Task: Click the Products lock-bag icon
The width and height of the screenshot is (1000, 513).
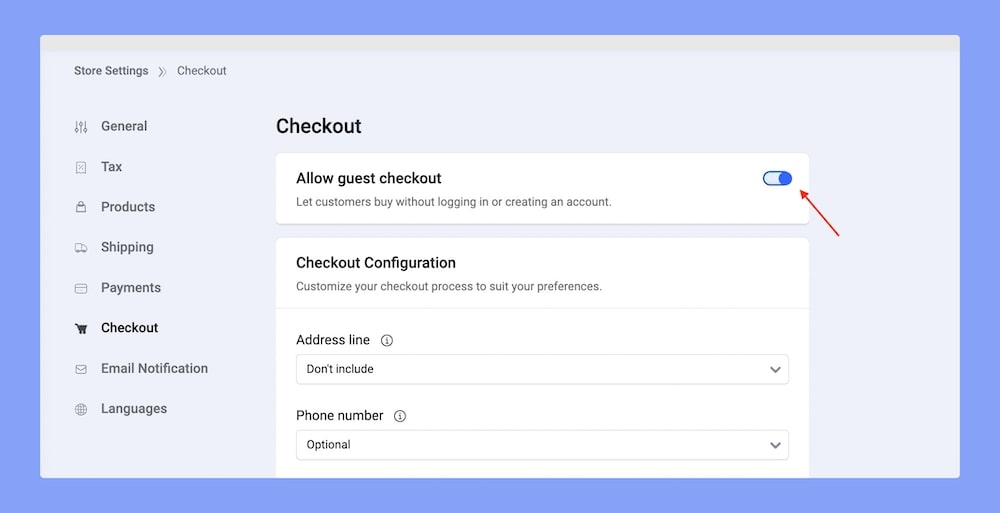Action: (x=81, y=207)
